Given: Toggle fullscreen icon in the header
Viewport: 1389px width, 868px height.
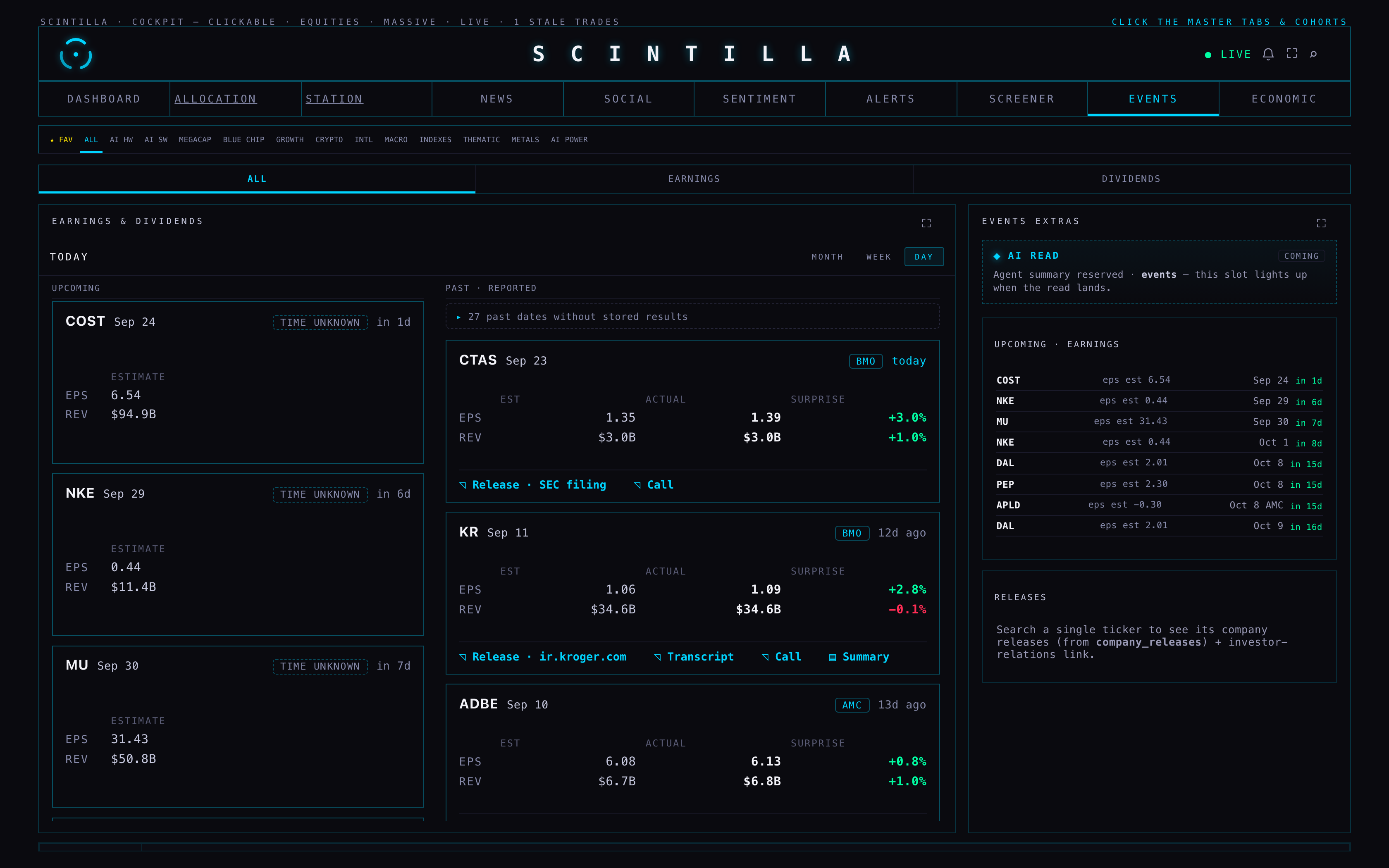Looking at the screenshot, I should 1292,53.
